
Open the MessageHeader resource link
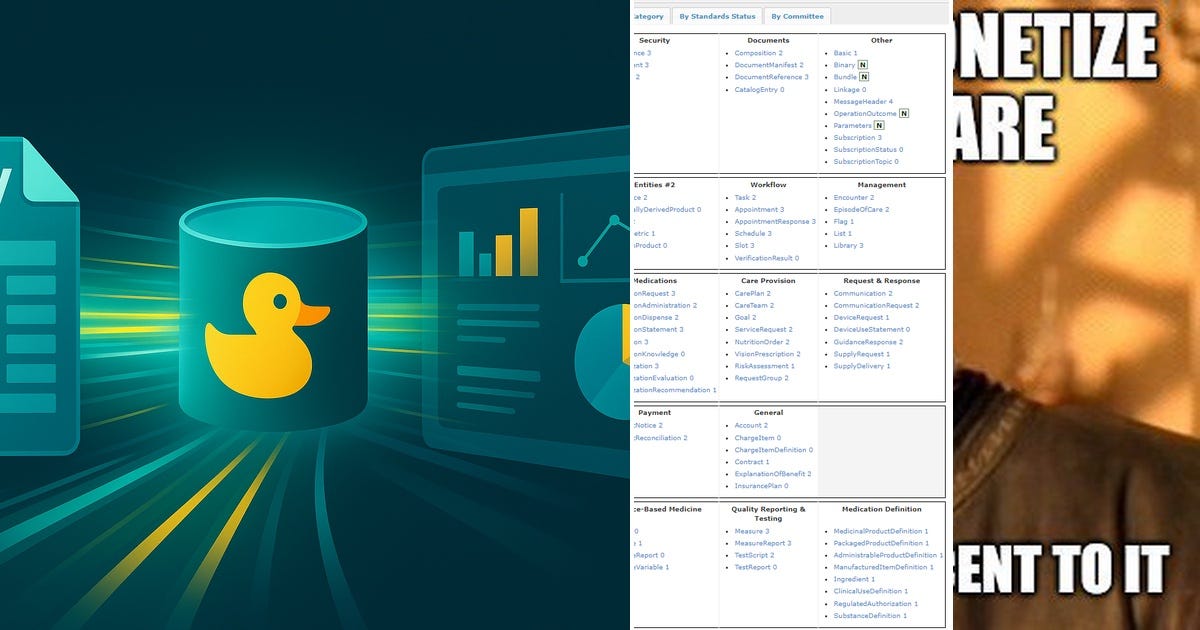[x=860, y=102]
